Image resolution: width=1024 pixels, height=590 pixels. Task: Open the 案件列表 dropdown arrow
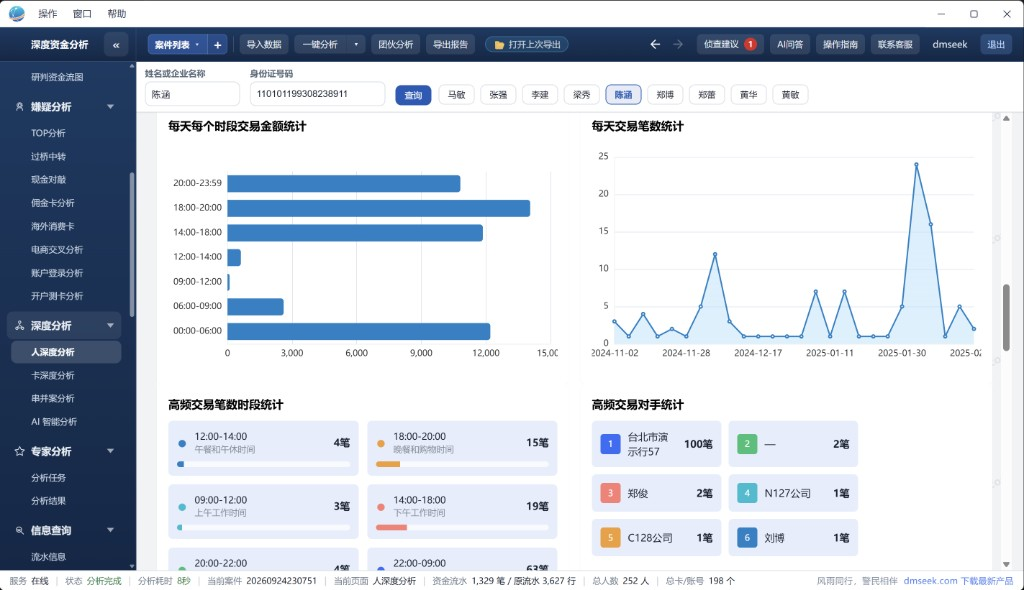coord(197,44)
